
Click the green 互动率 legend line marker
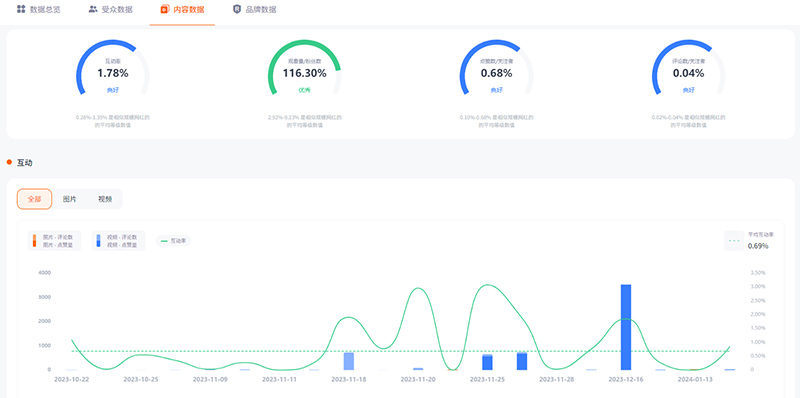(x=164, y=241)
